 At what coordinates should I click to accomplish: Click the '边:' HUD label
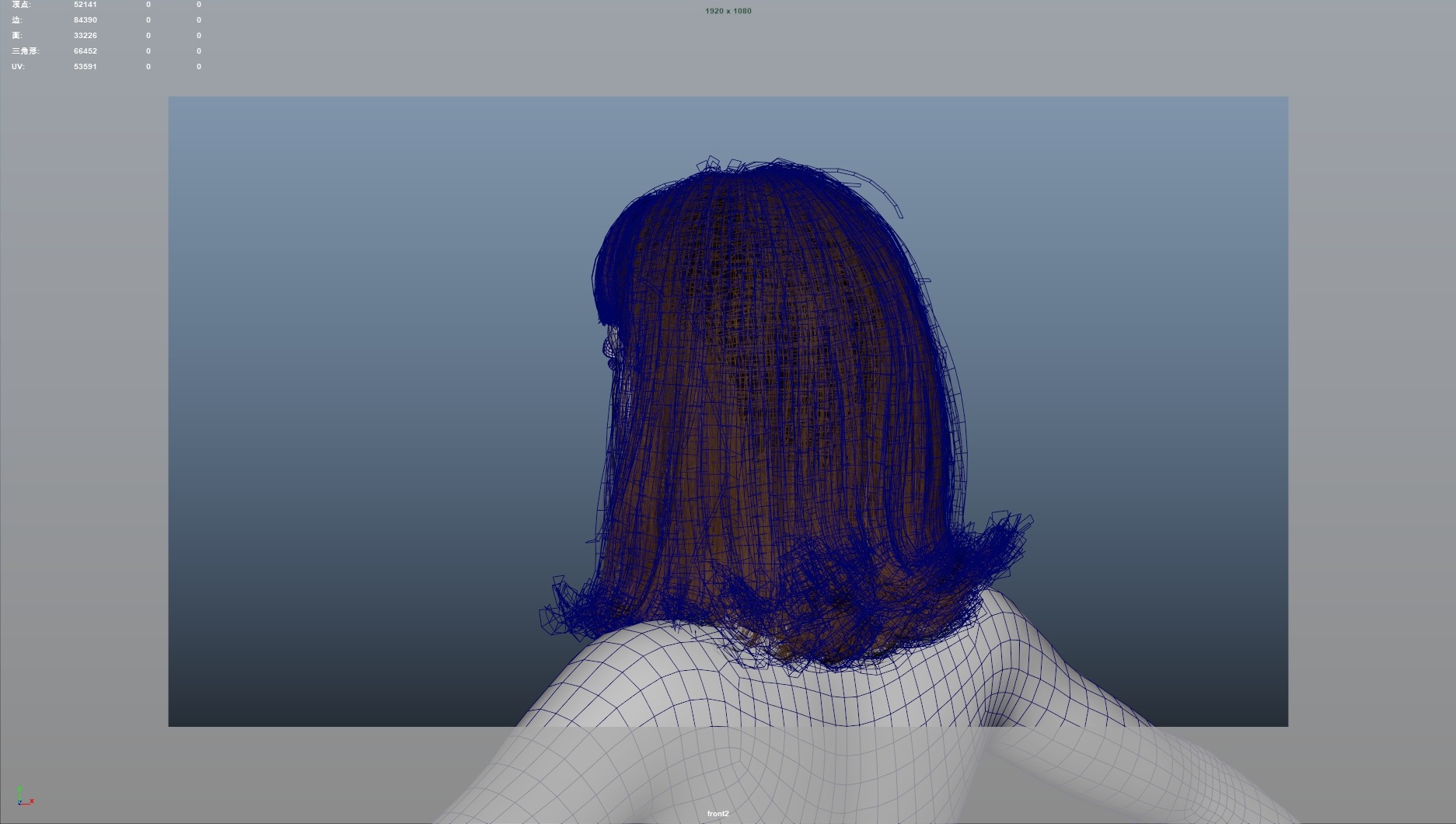pyautogui.click(x=17, y=20)
